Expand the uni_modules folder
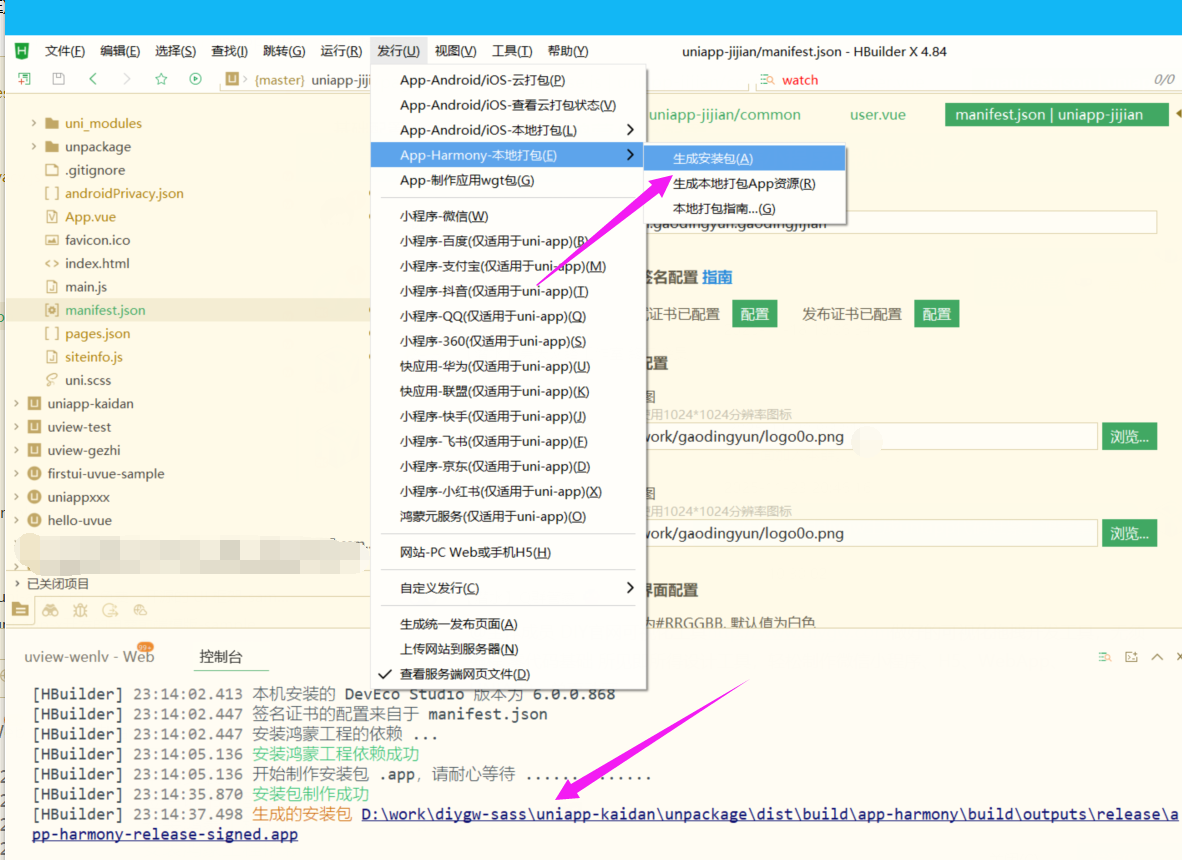 coord(34,123)
